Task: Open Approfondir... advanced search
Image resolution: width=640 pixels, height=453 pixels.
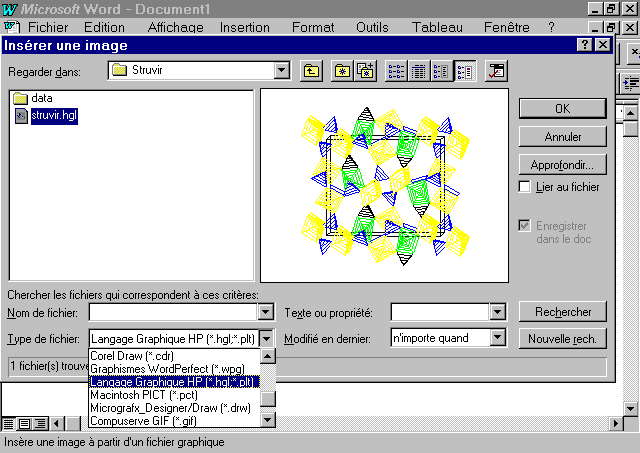Action: tap(562, 165)
